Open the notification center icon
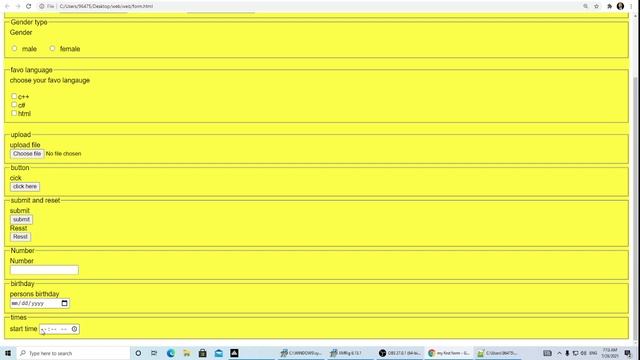640x360 pixels. point(628,353)
